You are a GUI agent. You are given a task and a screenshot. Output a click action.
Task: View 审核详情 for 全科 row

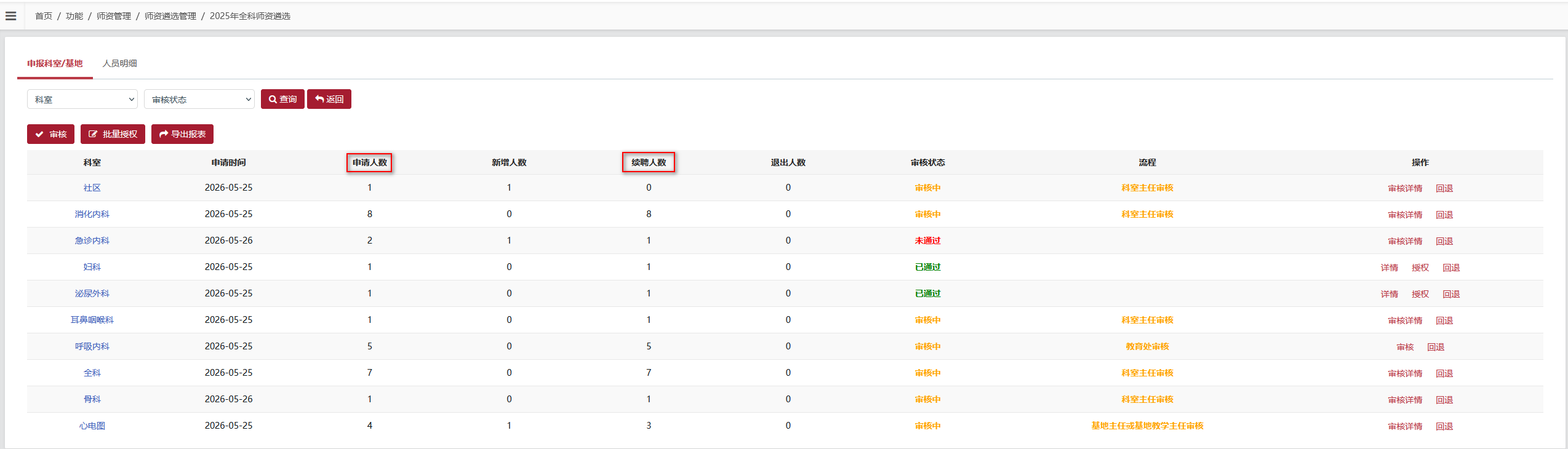(1405, 373)
